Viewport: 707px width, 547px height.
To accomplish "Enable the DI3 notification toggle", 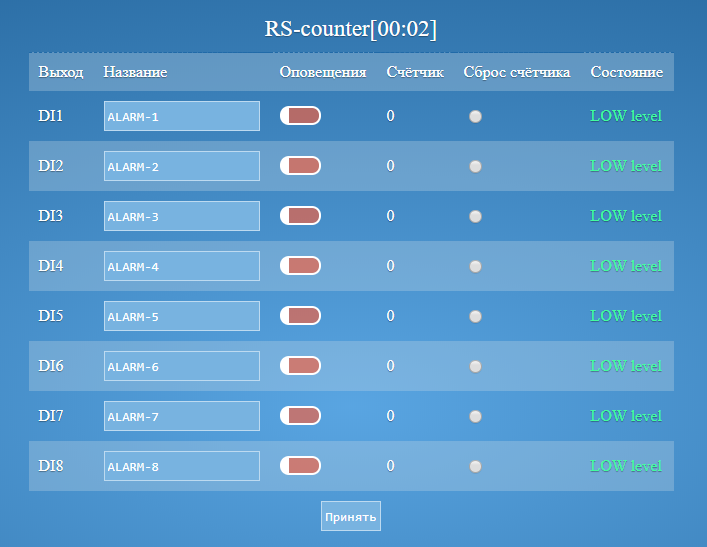I will [x=300, y=216].
